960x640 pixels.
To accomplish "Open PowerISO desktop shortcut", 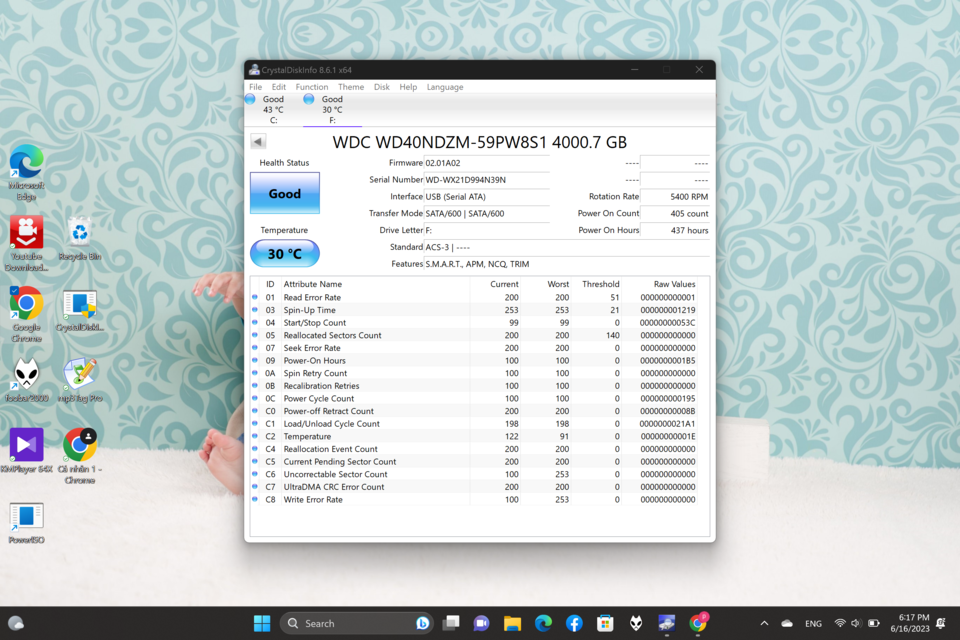I will (x=26, y=523).
